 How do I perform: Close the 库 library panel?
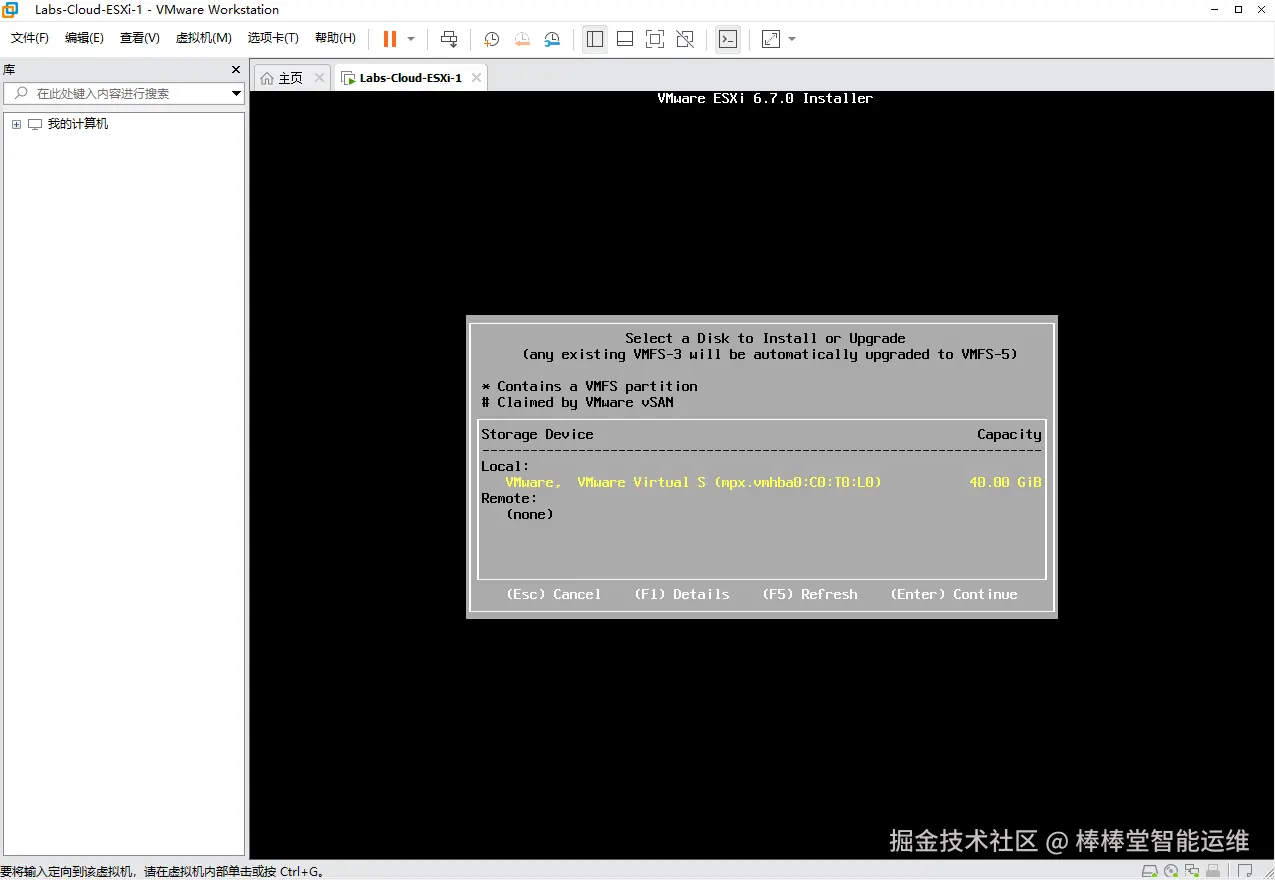[x=236, y=69]
